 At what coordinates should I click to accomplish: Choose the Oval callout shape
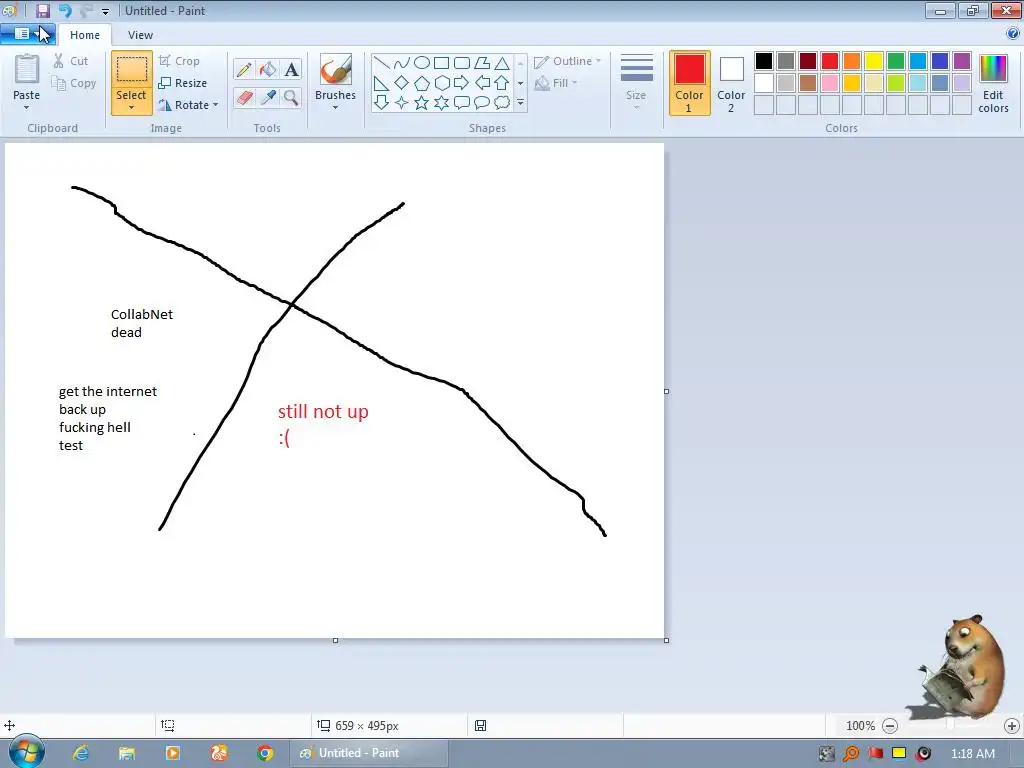point(482,103)
